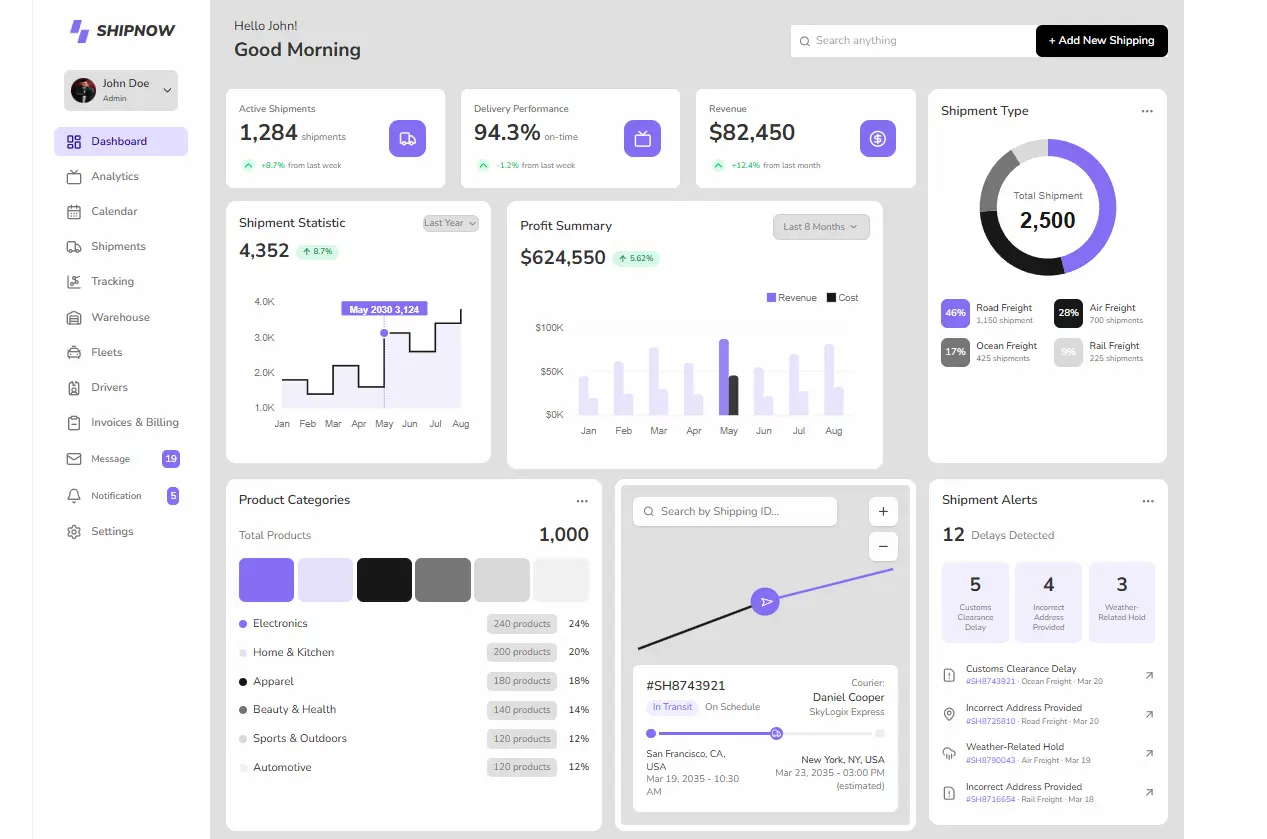Click Add New Shipping button
This screenshot has height=839, width=1267.
(x=1102, y=41)
